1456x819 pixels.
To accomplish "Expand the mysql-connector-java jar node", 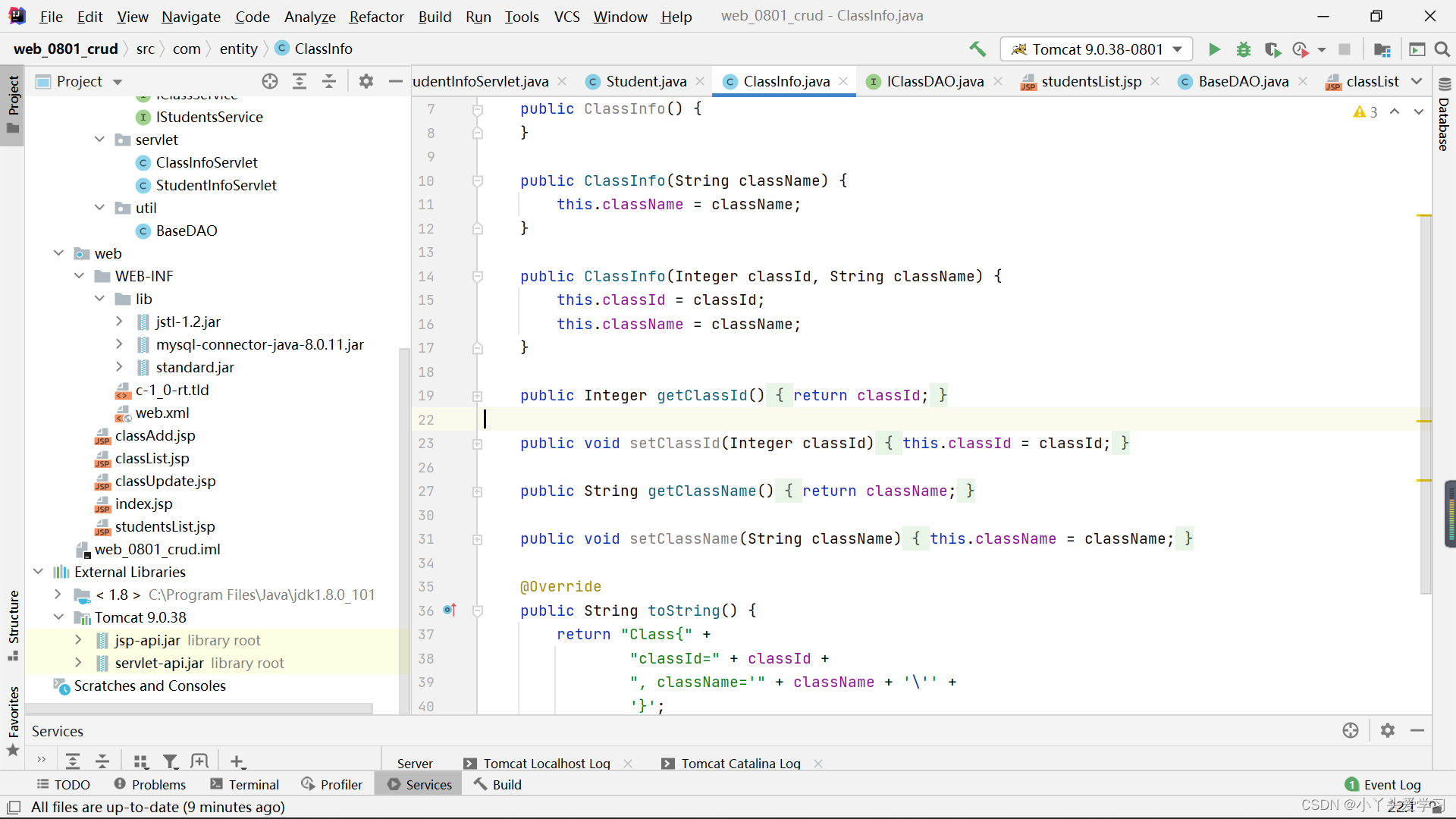I will (x=119, y=344).
